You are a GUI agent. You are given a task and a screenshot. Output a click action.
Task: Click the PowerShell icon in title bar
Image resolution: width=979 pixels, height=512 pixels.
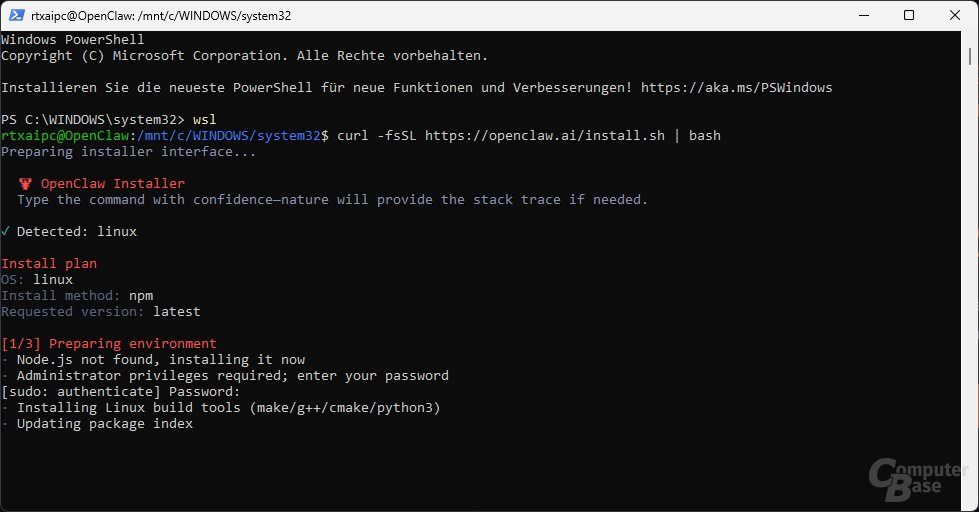[16, 15]
